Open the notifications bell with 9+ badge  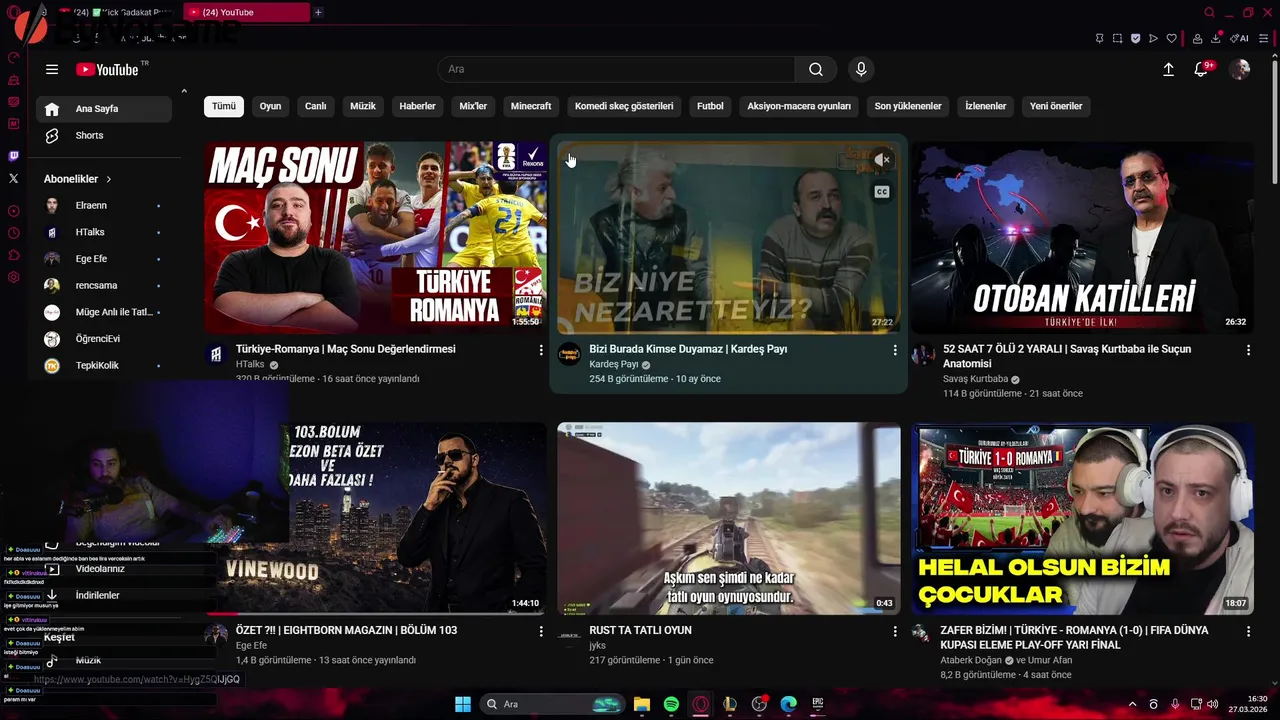tap(1202, 69)
